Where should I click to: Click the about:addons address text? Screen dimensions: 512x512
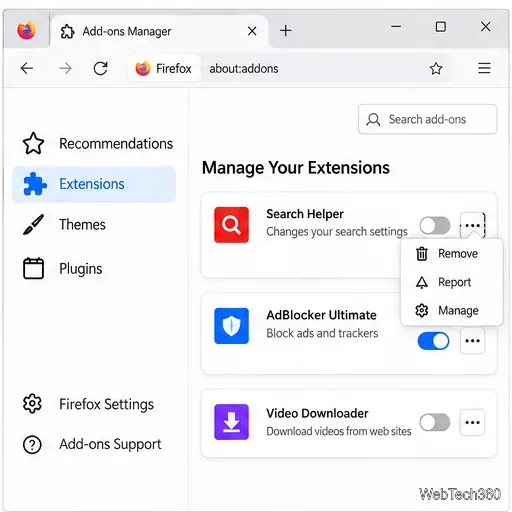tap(244, 69)
